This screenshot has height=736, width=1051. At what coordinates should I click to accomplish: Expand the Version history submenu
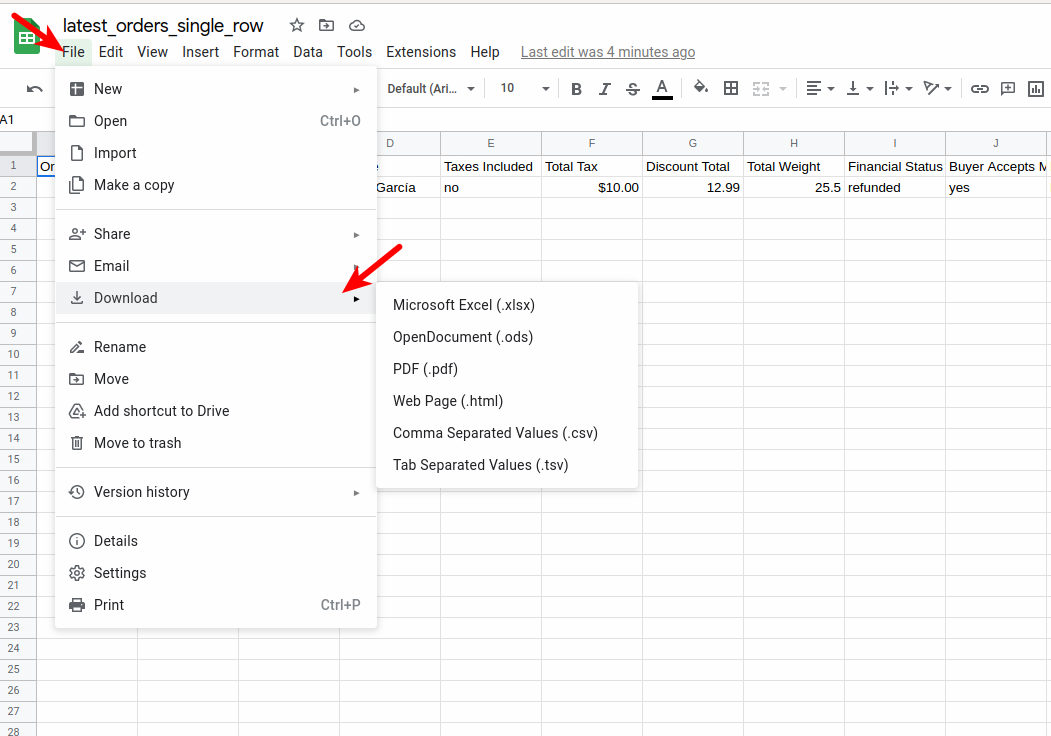click(x=139, y=491)
